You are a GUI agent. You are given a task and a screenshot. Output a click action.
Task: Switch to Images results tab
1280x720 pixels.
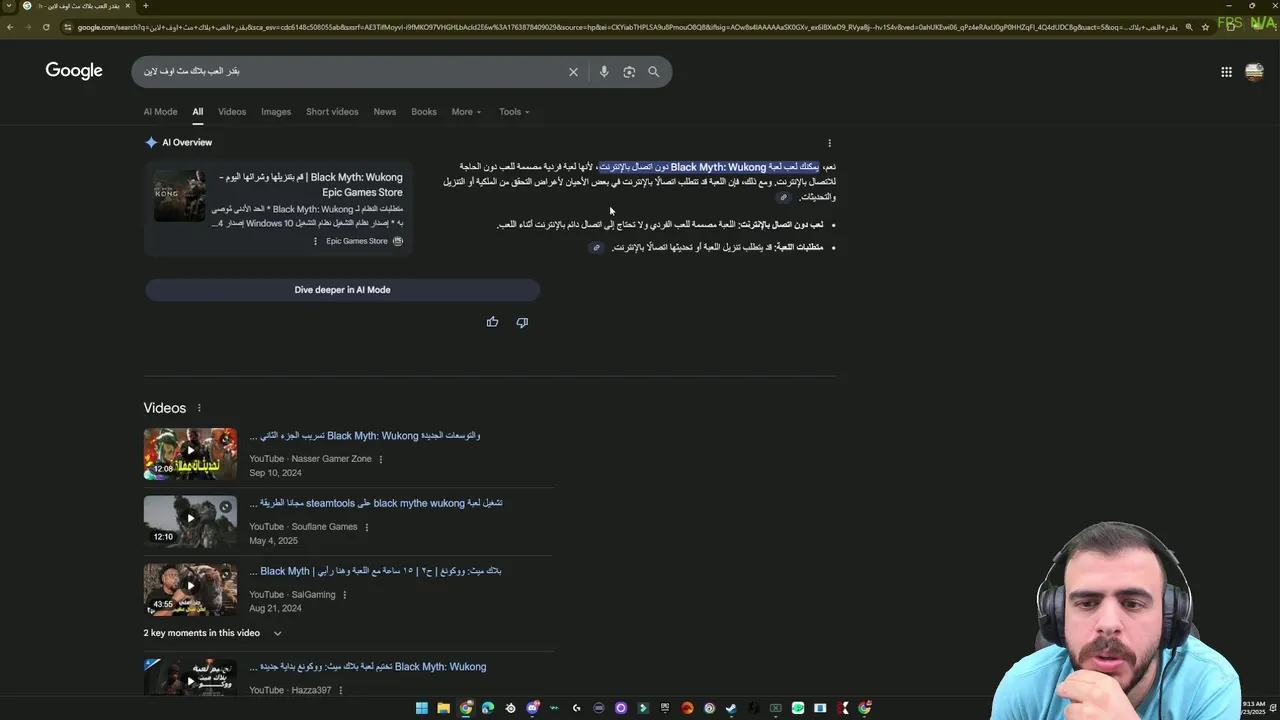276,112
